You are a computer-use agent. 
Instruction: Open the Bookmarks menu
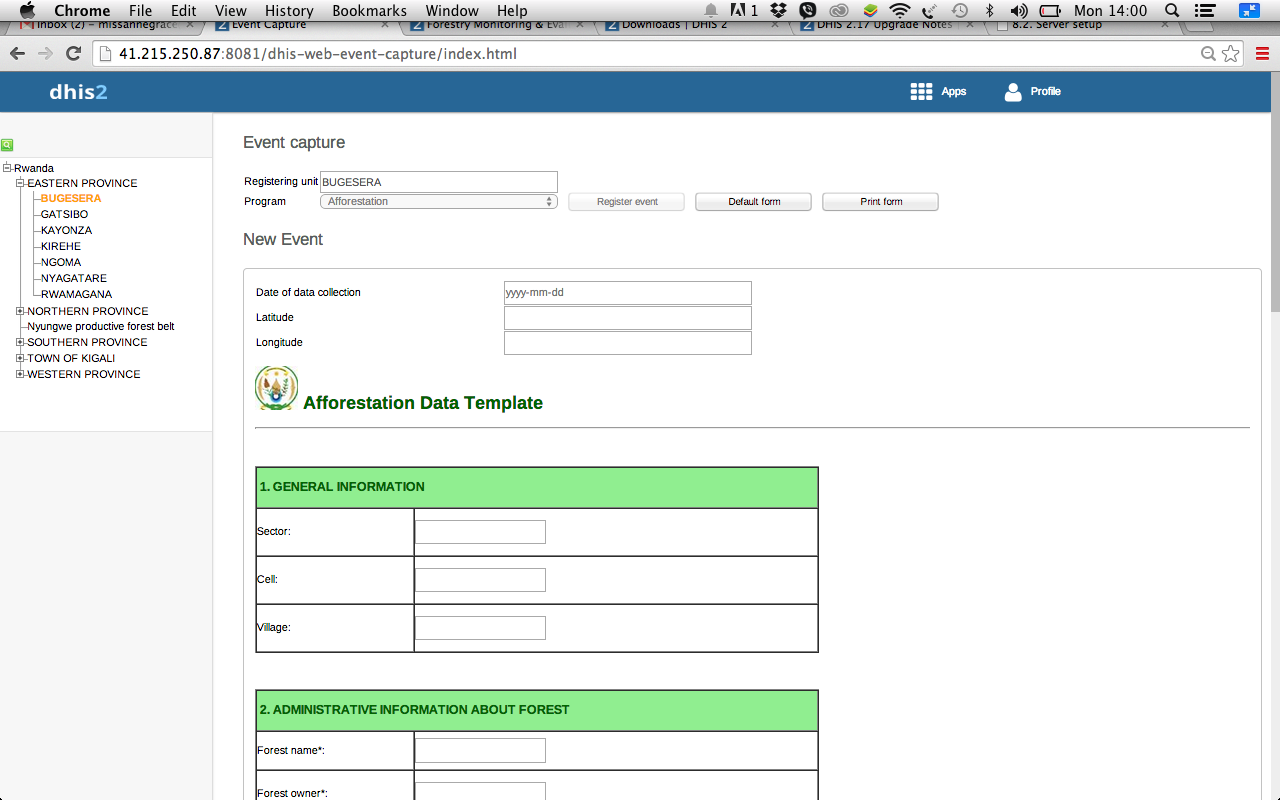[x=369, y=11]
